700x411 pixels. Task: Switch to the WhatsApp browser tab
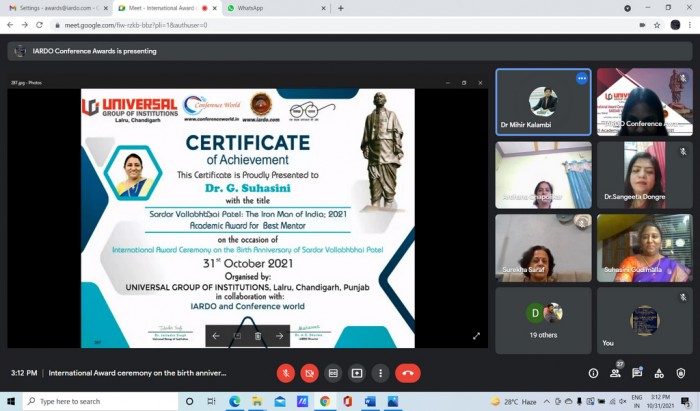[x=265, y=8]
